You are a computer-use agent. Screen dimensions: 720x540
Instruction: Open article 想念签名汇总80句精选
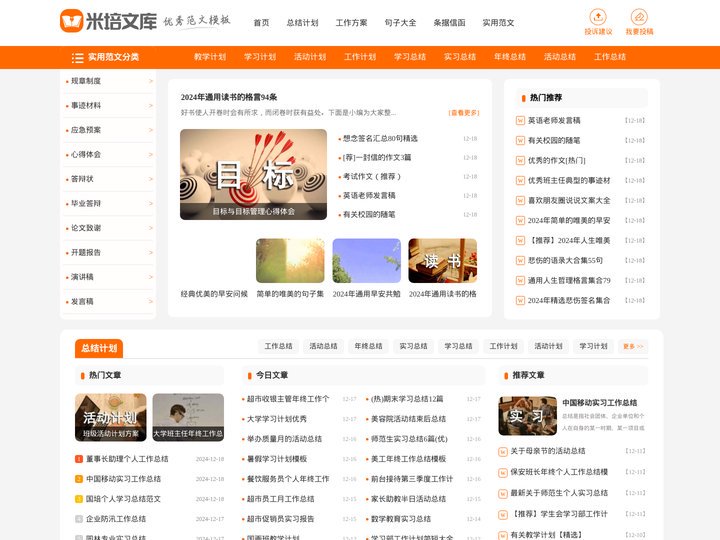380,138
